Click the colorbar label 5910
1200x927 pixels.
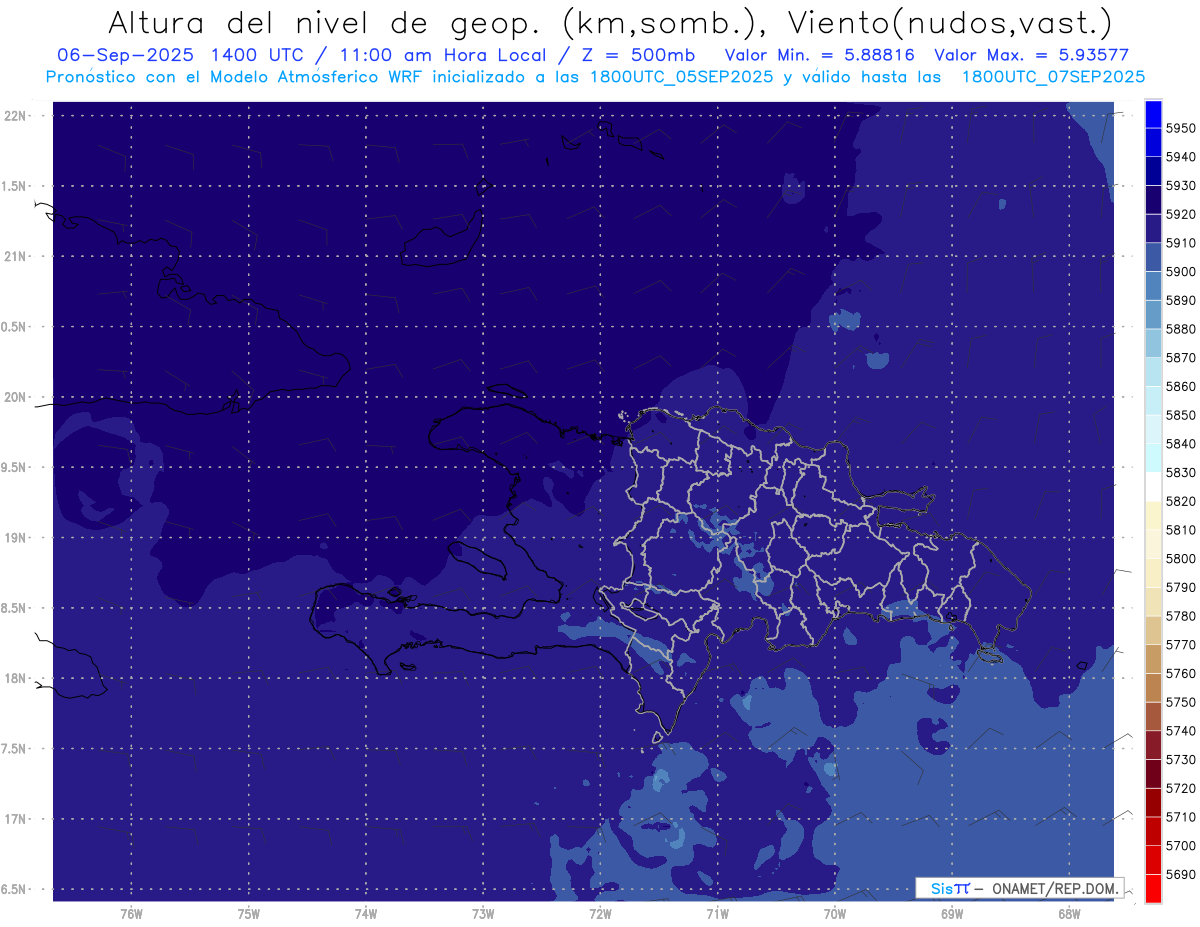1180,243
